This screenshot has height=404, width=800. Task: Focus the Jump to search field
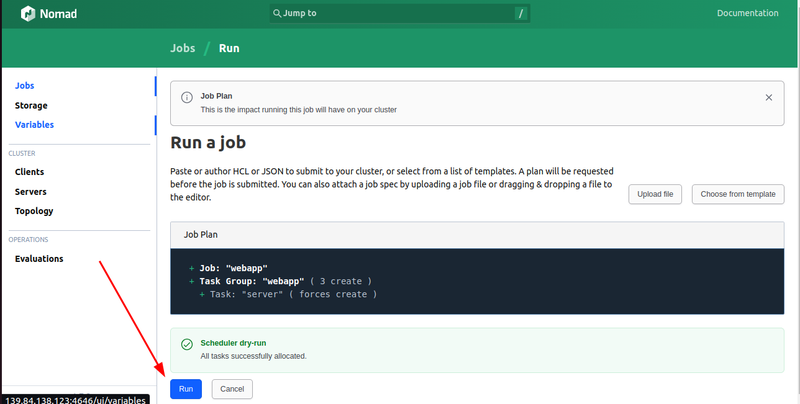(x=399, y=13)
